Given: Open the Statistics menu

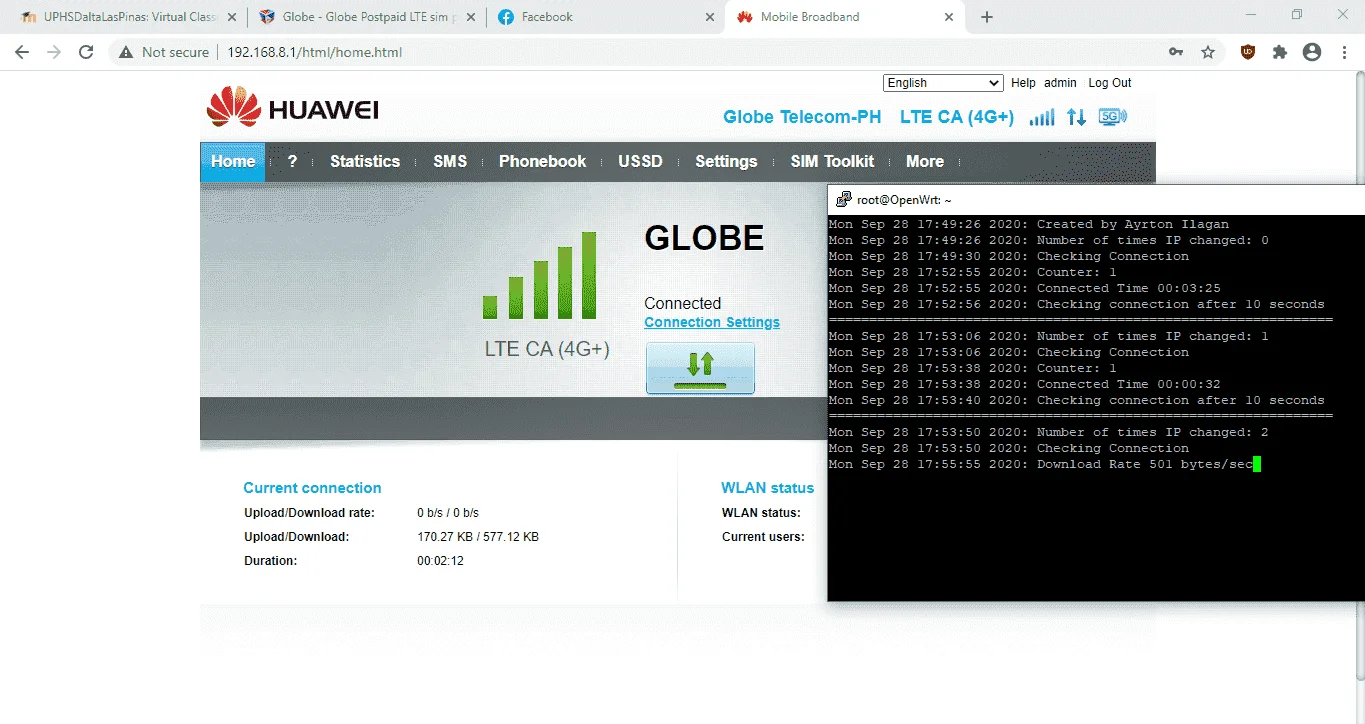Looking at the screenshot, I should point(365,161).
